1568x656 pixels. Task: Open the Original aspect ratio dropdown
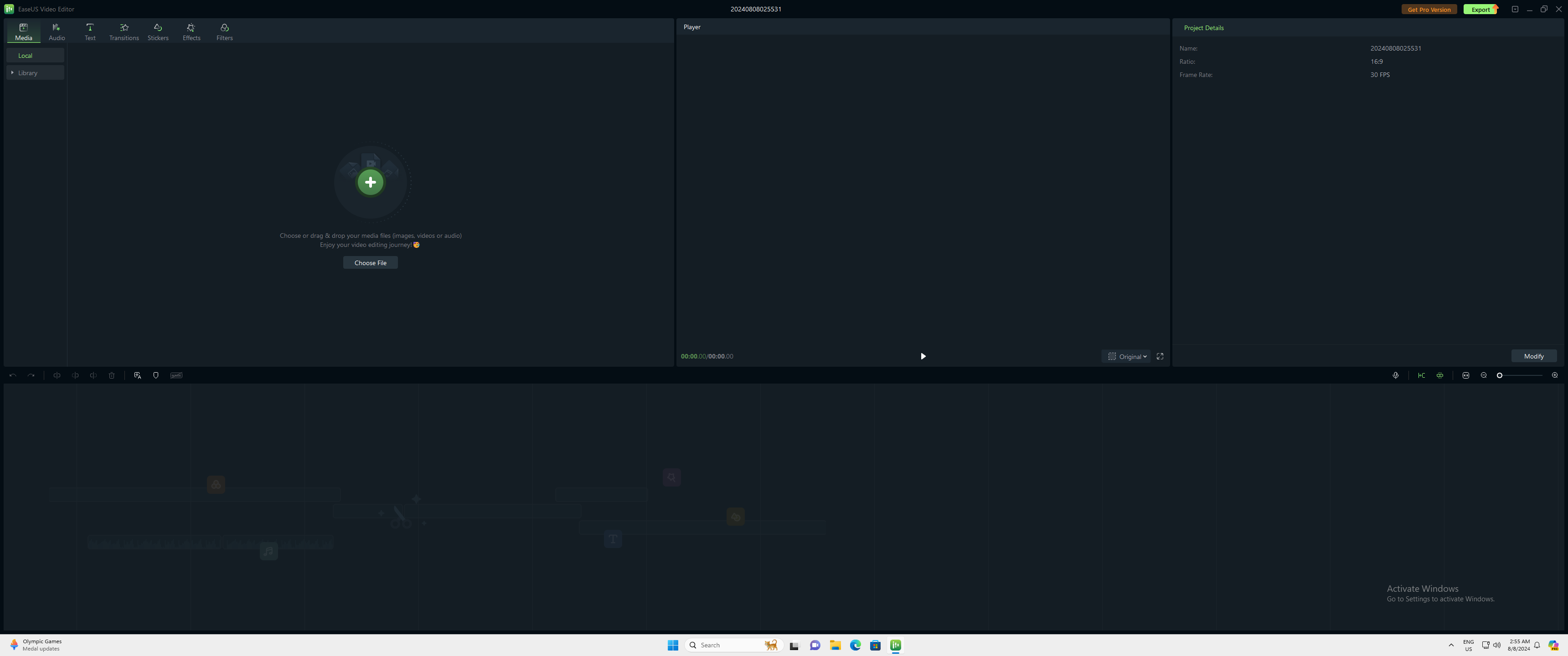(1127, 357)
